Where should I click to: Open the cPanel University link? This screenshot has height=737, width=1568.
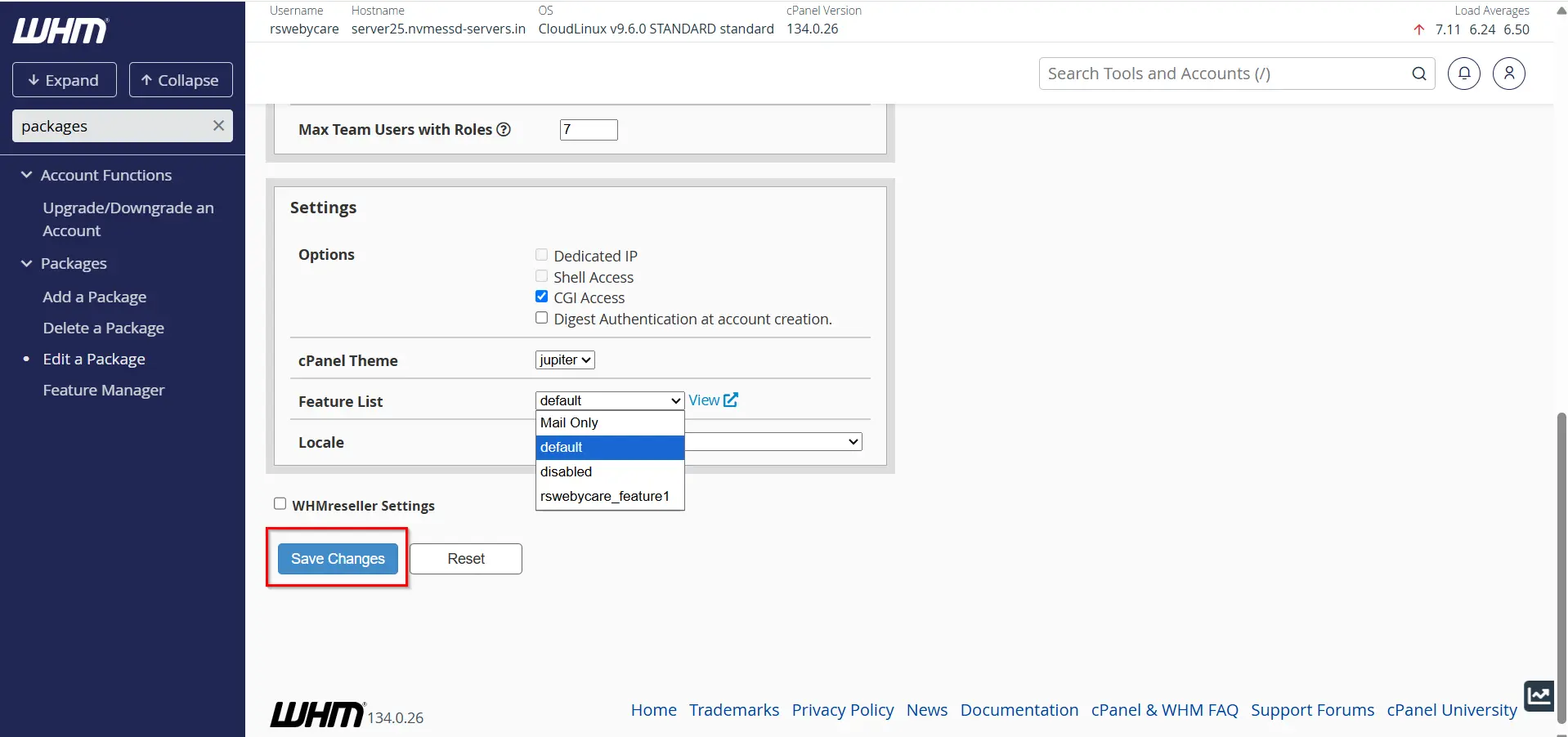pyautogui.click(x=1452, y=710)
